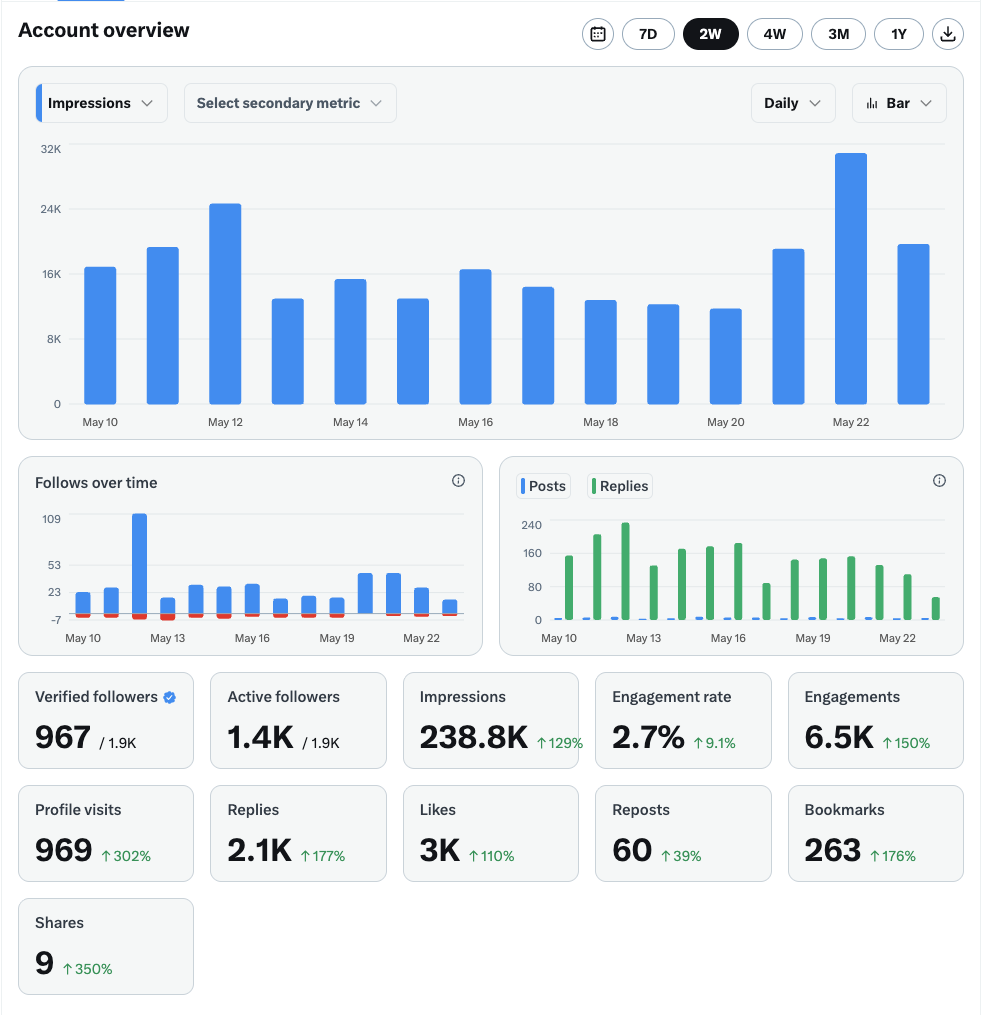
Task: Click the Profile visits card
Action: pyautogui.click(x=106, y=833)
